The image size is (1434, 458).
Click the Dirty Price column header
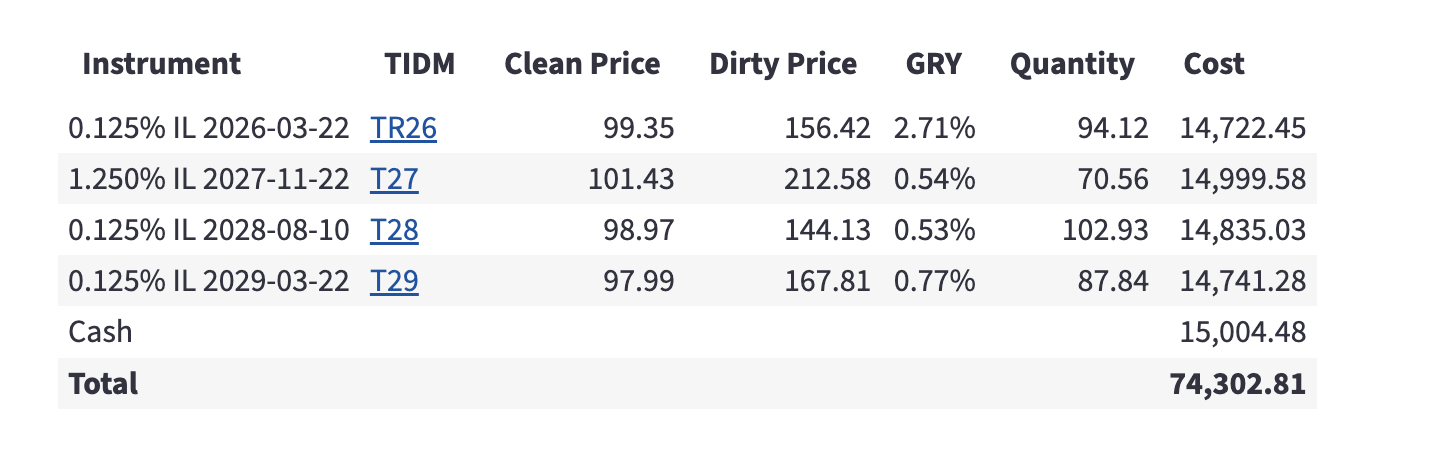coord(783,64)
